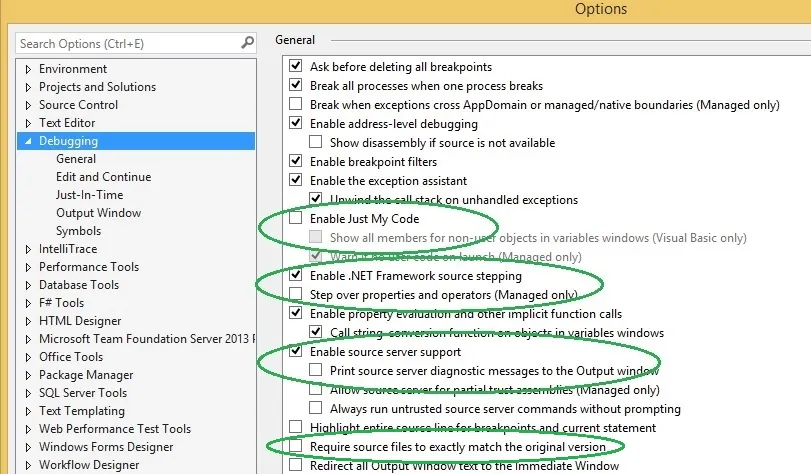This screenshot has height=474, width=811.
Task: Disable .NET Framework source stepping
Action: 296,275
